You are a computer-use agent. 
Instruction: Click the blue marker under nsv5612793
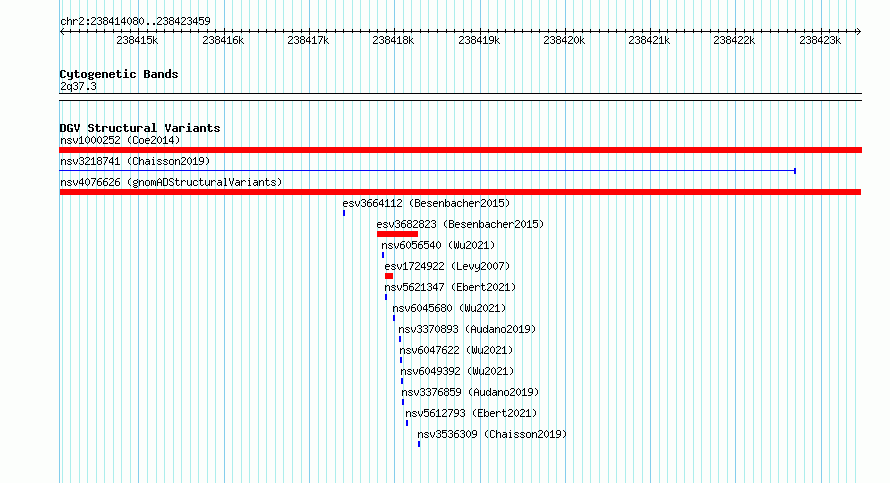pos(406,423)
